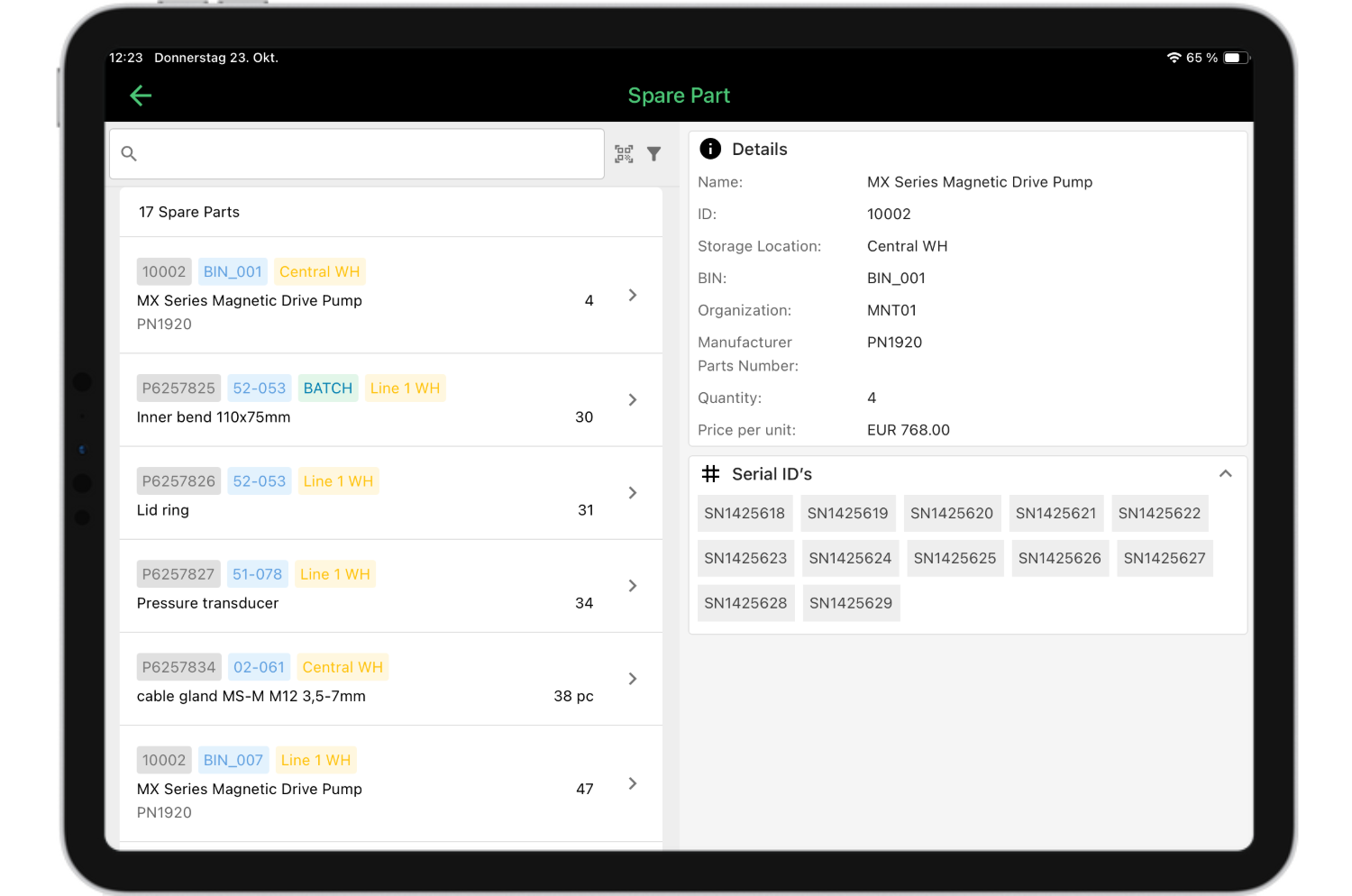
Task: Open the cable gland MS-M M12 entry
Action: pyautogui.click(x=632, y=679)
